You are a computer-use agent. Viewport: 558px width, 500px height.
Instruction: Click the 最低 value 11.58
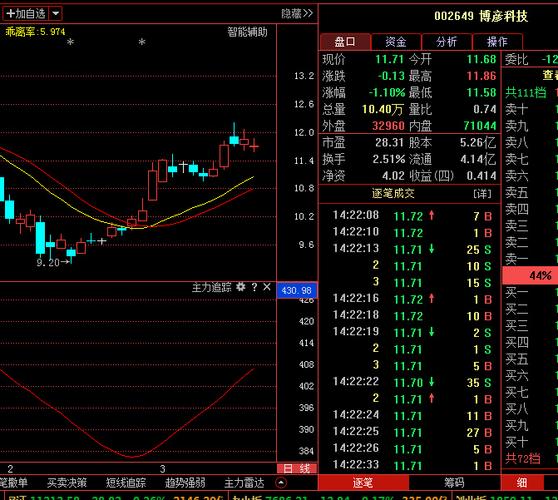481,93
